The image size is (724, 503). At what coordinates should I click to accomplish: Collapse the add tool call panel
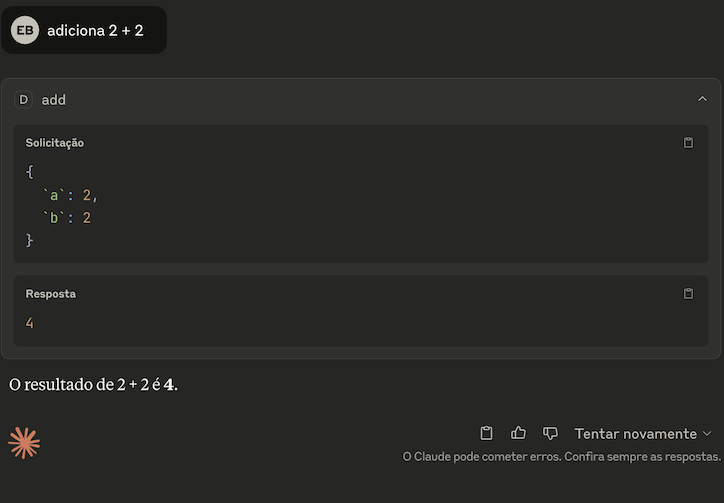pyautogui.click(x=702, y=99)
